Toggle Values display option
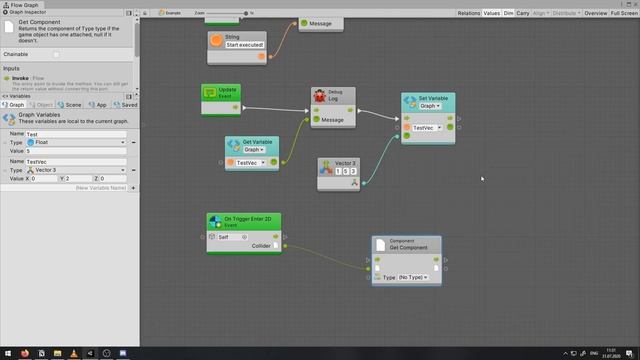This screenshot has height=360, width=640. click(x=491, y=13)
